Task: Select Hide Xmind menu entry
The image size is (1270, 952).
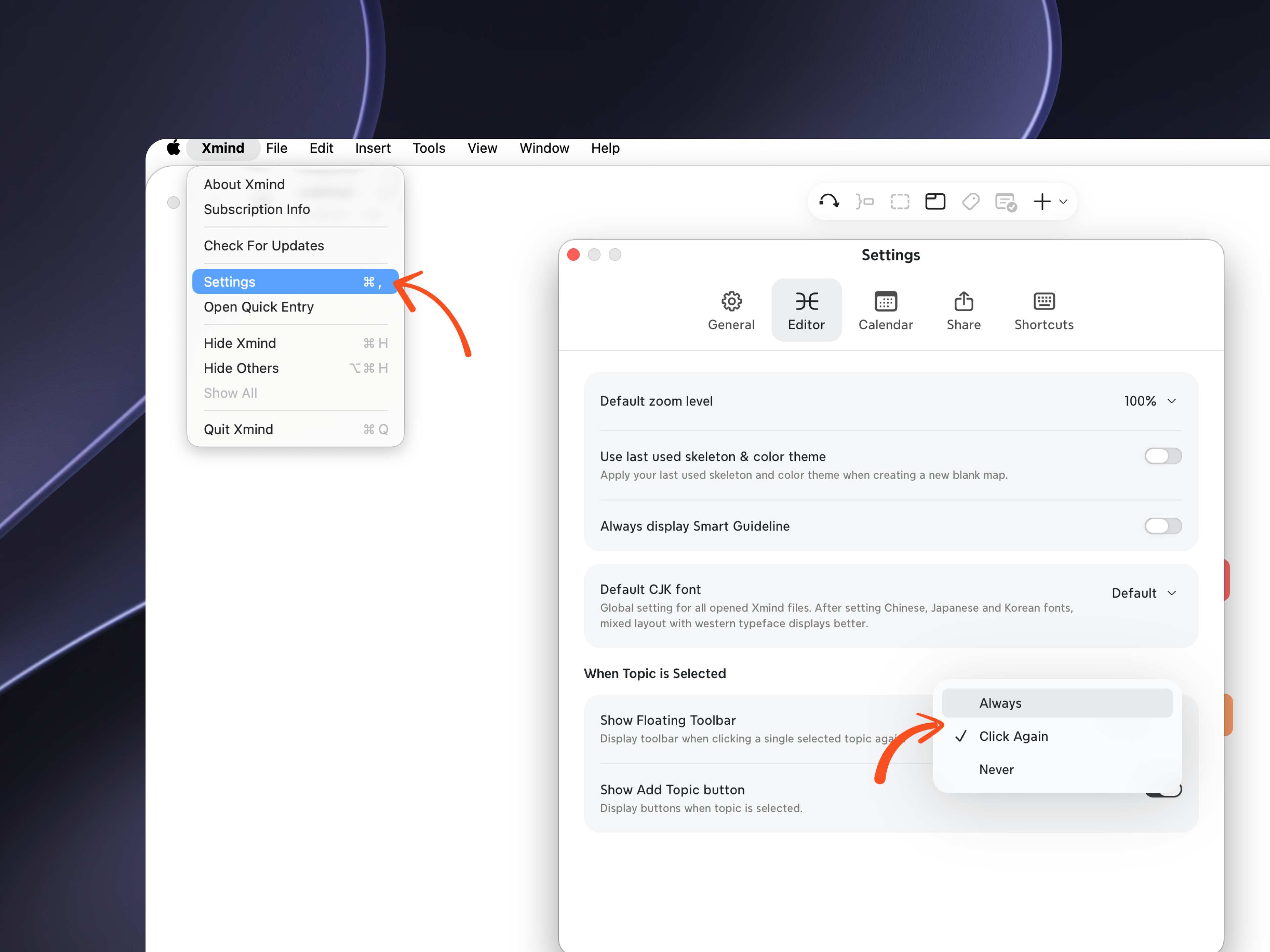Action: [x=295, y=343]
